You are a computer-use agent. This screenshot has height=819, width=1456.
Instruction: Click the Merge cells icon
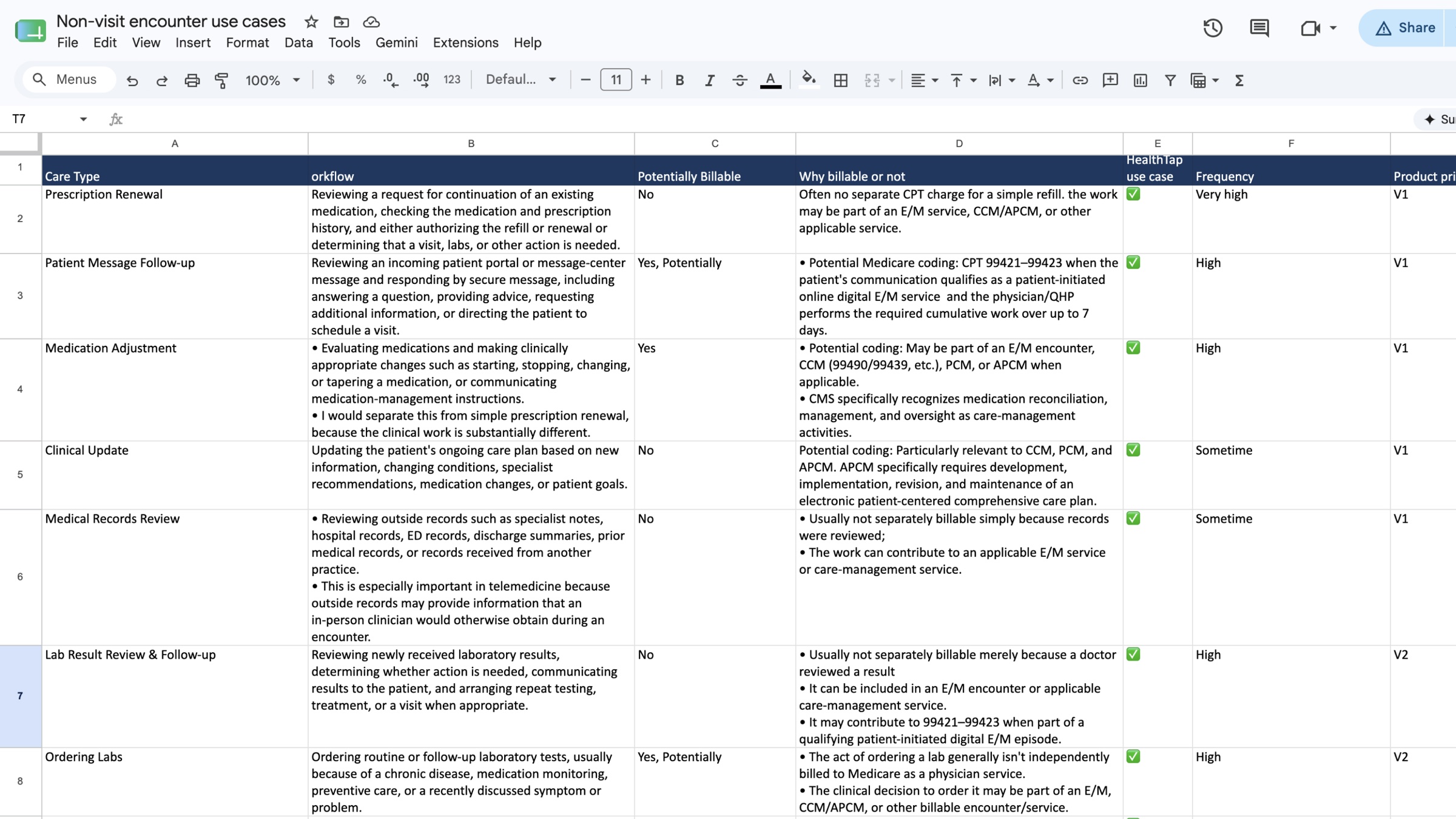pos(872,80)
